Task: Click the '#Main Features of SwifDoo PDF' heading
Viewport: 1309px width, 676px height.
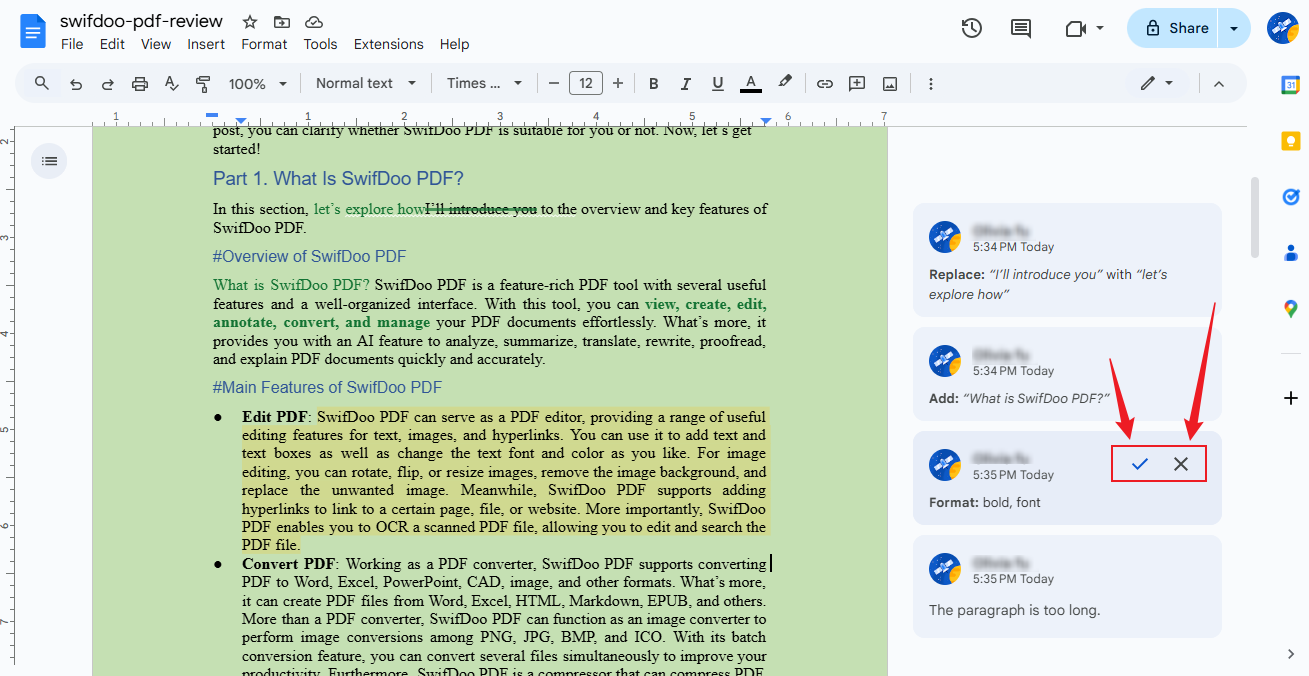Action: (327, 387)
